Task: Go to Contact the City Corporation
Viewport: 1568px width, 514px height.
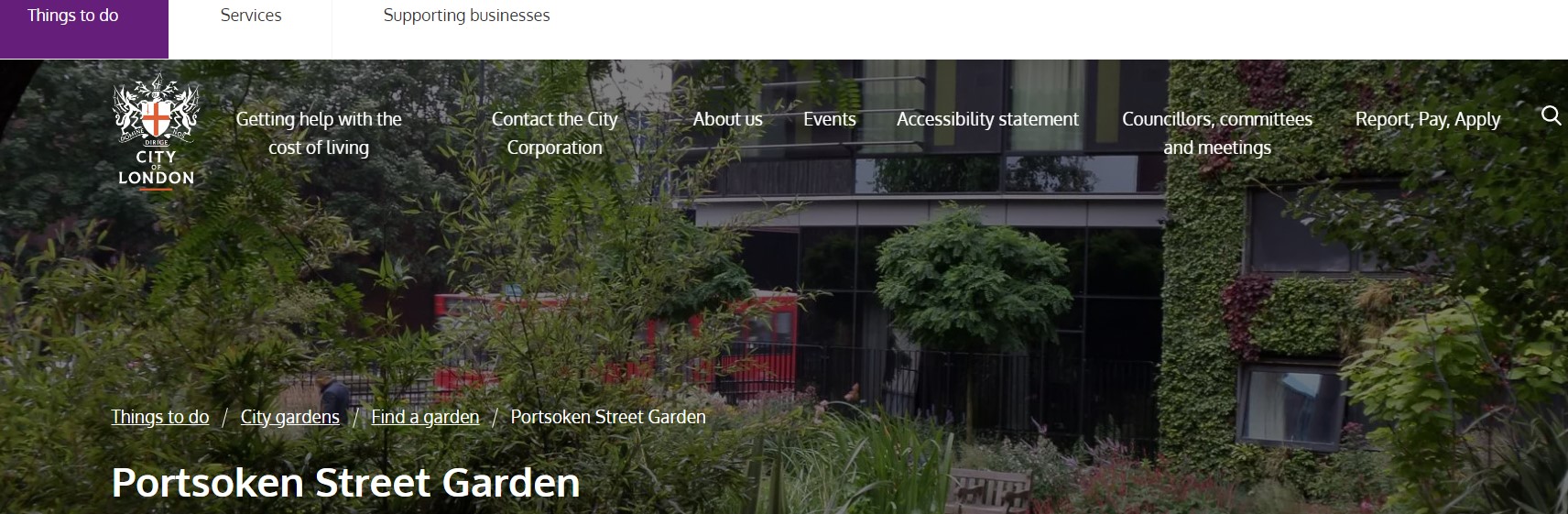Action: click(555, 133)
